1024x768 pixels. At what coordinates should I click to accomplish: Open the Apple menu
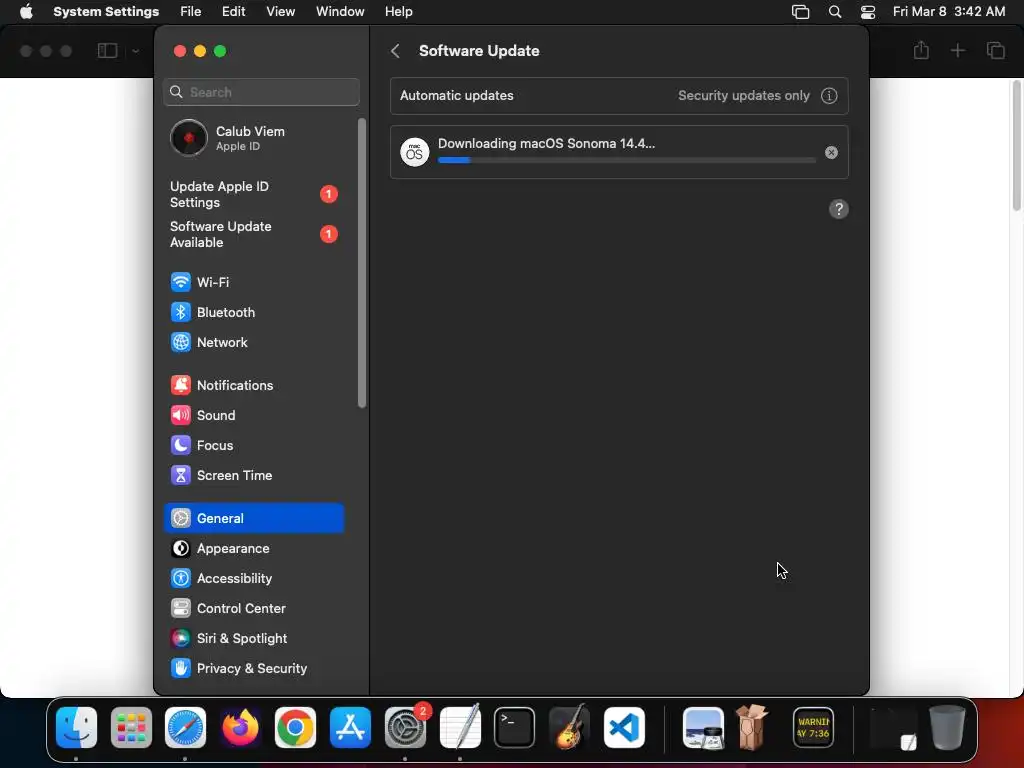point(26,12)
